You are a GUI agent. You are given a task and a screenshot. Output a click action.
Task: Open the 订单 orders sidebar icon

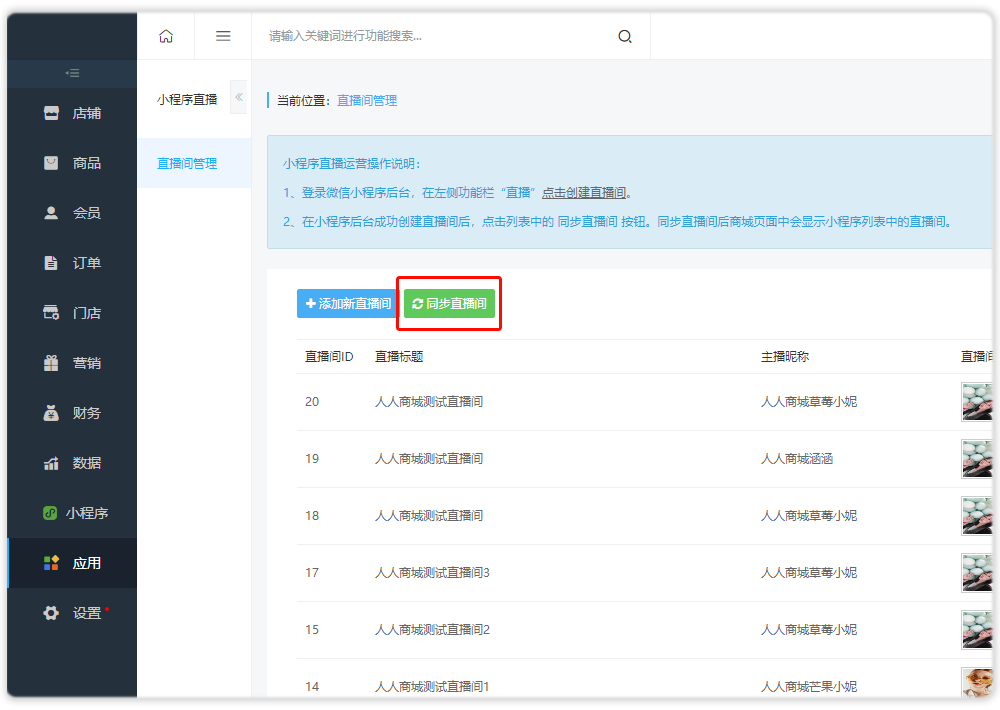coord(51,263)
